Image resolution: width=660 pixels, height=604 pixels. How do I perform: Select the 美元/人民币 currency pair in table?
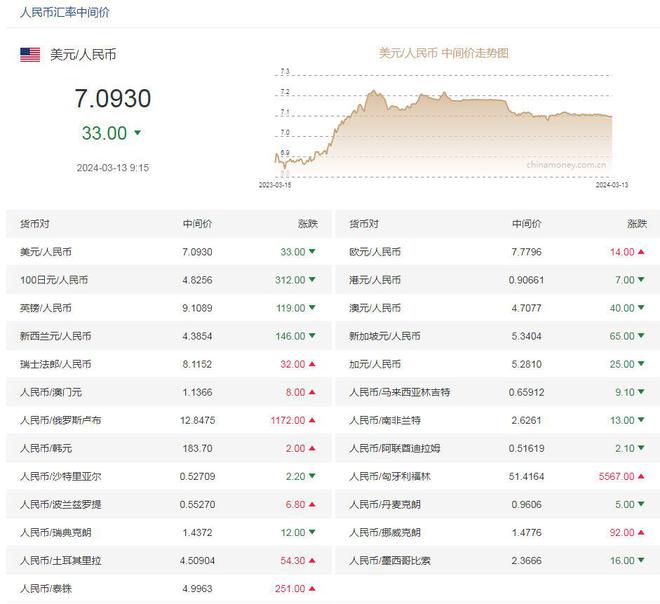(x=46, y=252)
